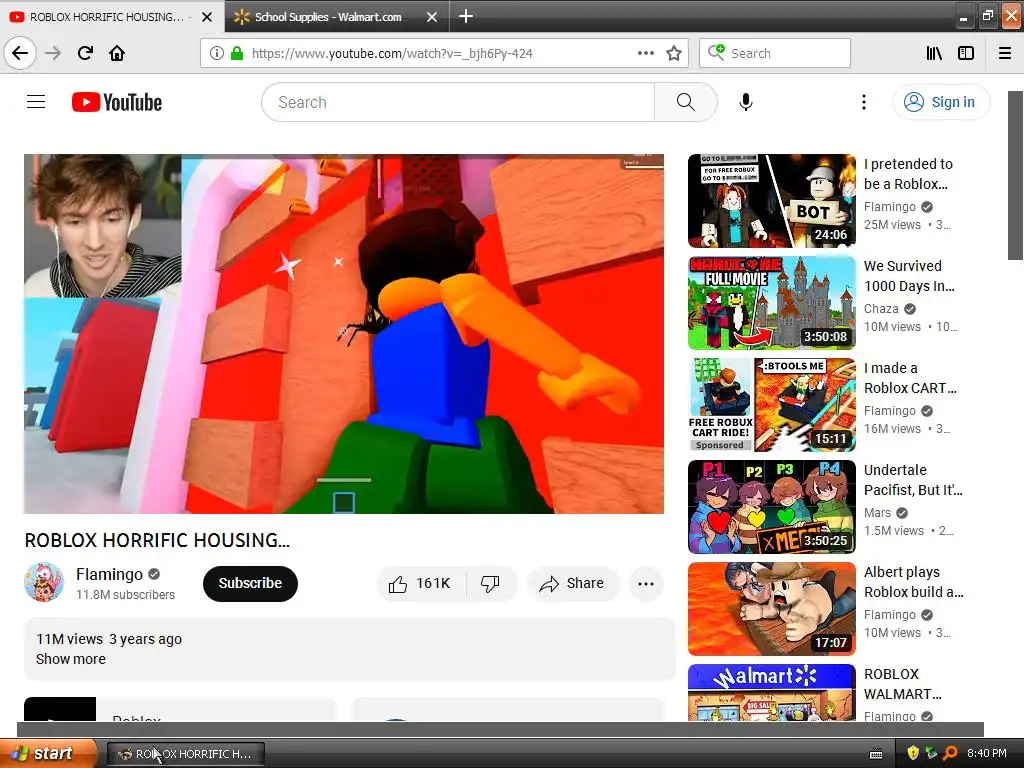The height and width of the screenshot is (768, 1024).
Task: Bookmark this page with the star
Action: point(674,54)
